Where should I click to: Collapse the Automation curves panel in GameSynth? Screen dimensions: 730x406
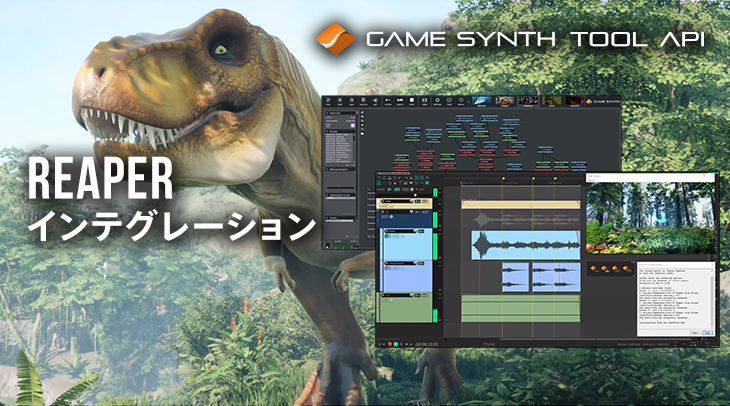[327, 195]
